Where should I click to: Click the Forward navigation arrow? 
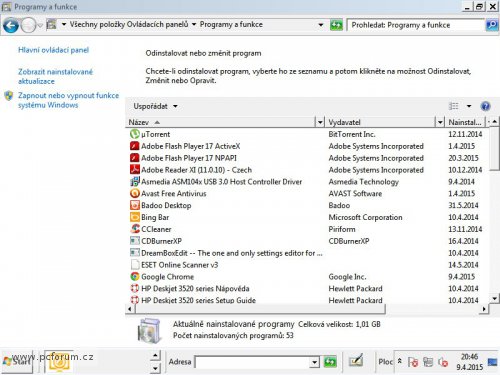point(28,25)
